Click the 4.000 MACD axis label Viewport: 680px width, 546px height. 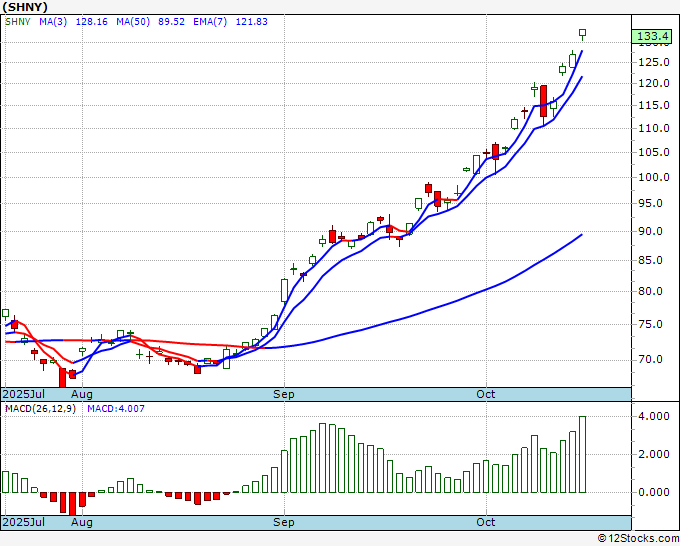pos(654,416)
